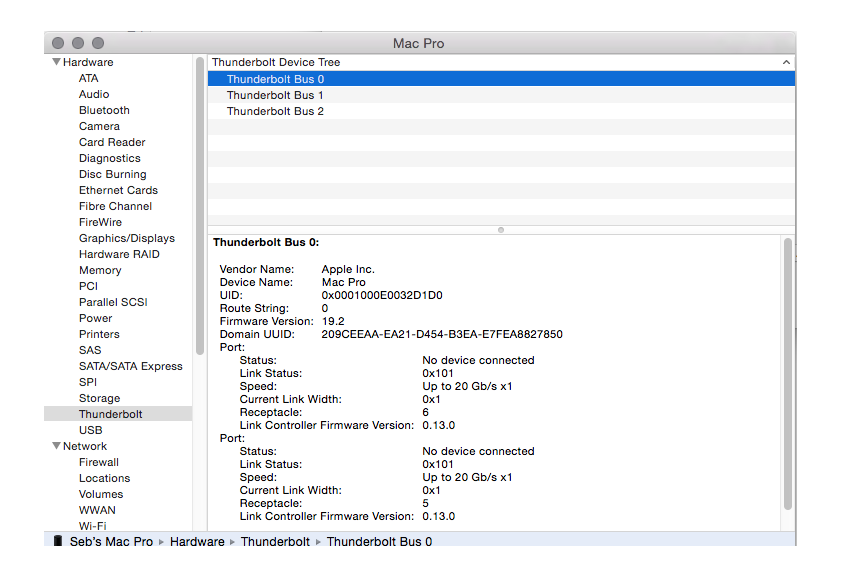Click the Domain UUID value

442,334
